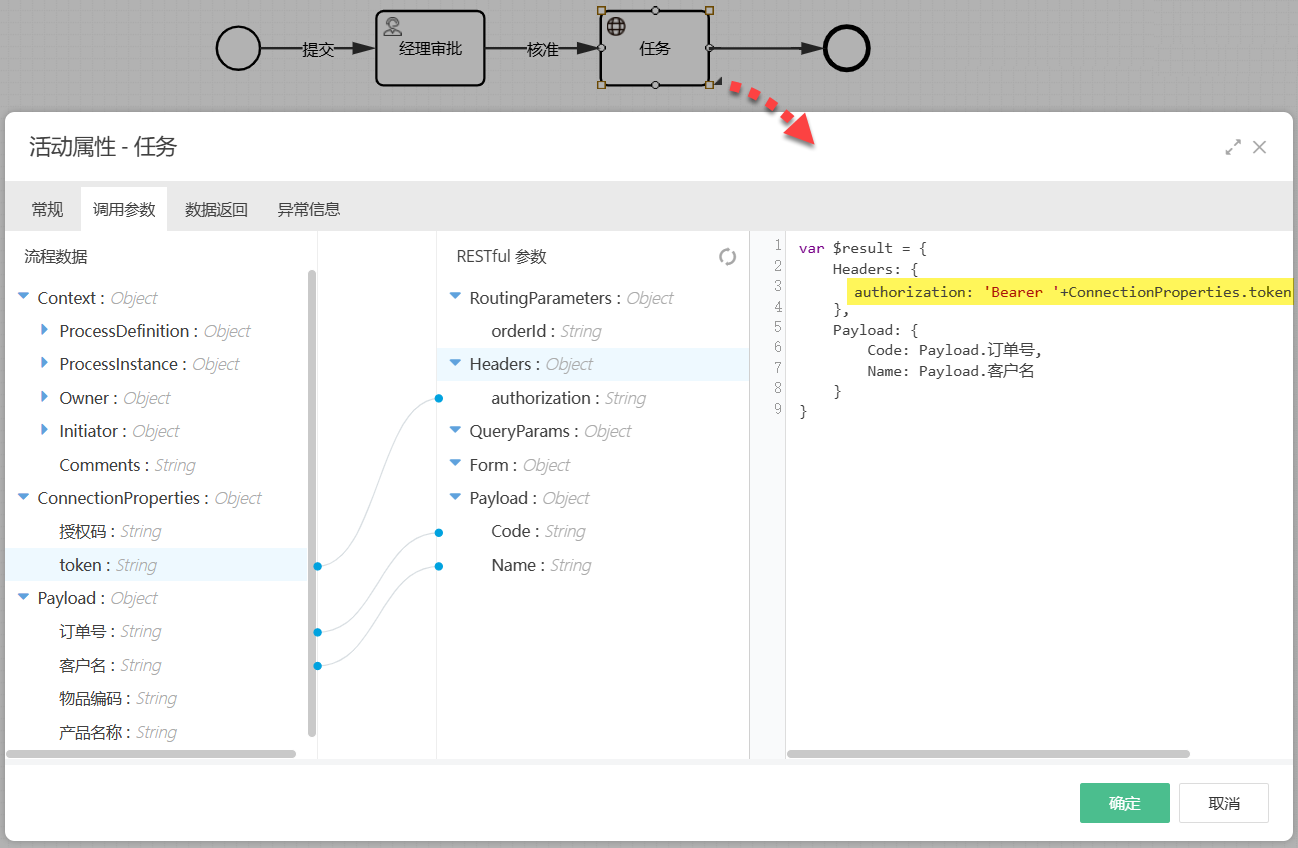This screenshot has width=1298, height=848.
Task: Click the 取消 cancel button
Action: pos(1223,803)
